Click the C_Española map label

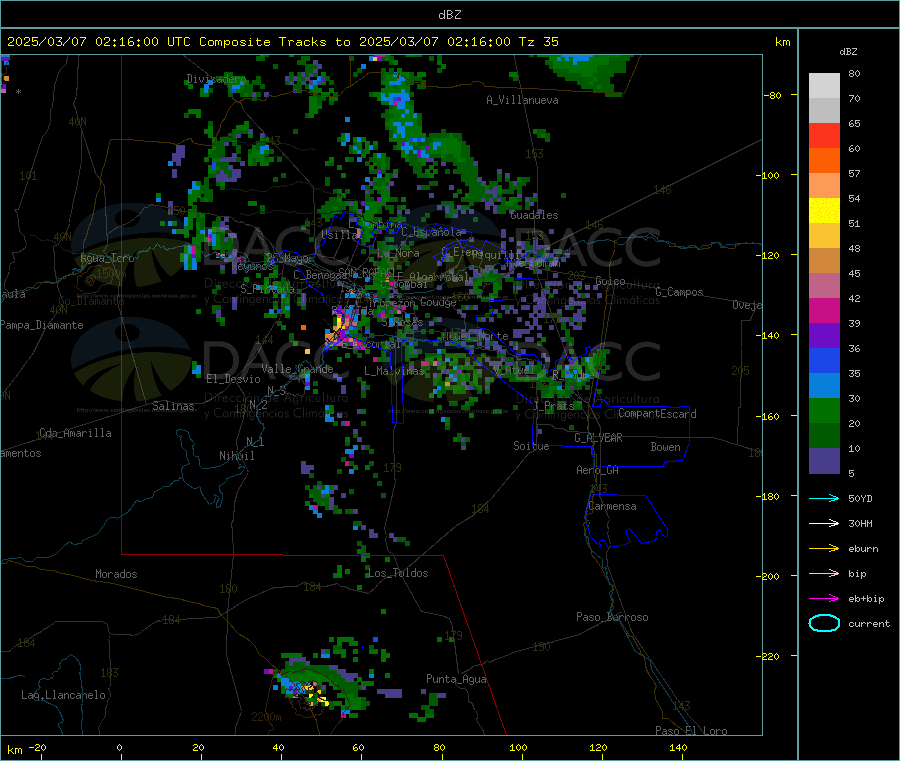click(x=431, y=232)
